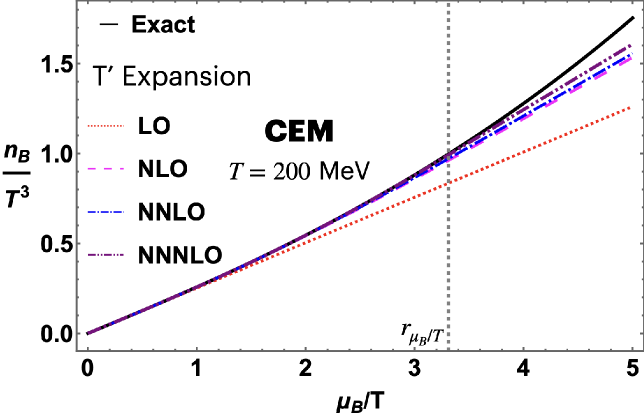Click the x-axis tick label 0
This screenshot has height=413, width=644.
point(87,368)
